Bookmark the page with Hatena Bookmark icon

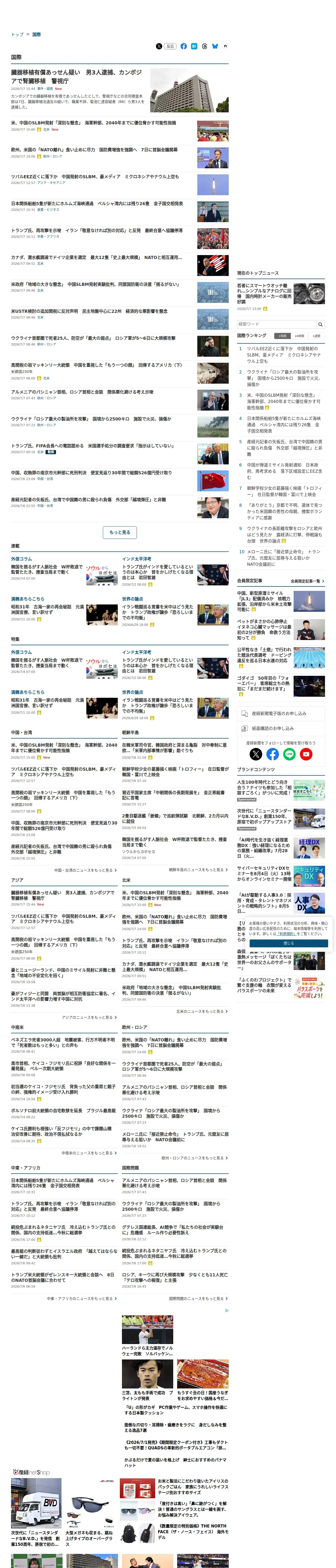pos(194,46)
